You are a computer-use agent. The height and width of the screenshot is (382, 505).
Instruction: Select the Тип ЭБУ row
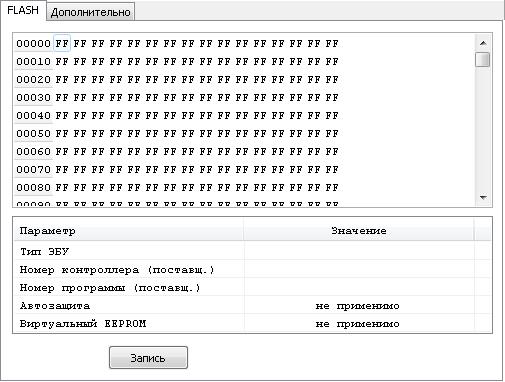tap(252, 251)
